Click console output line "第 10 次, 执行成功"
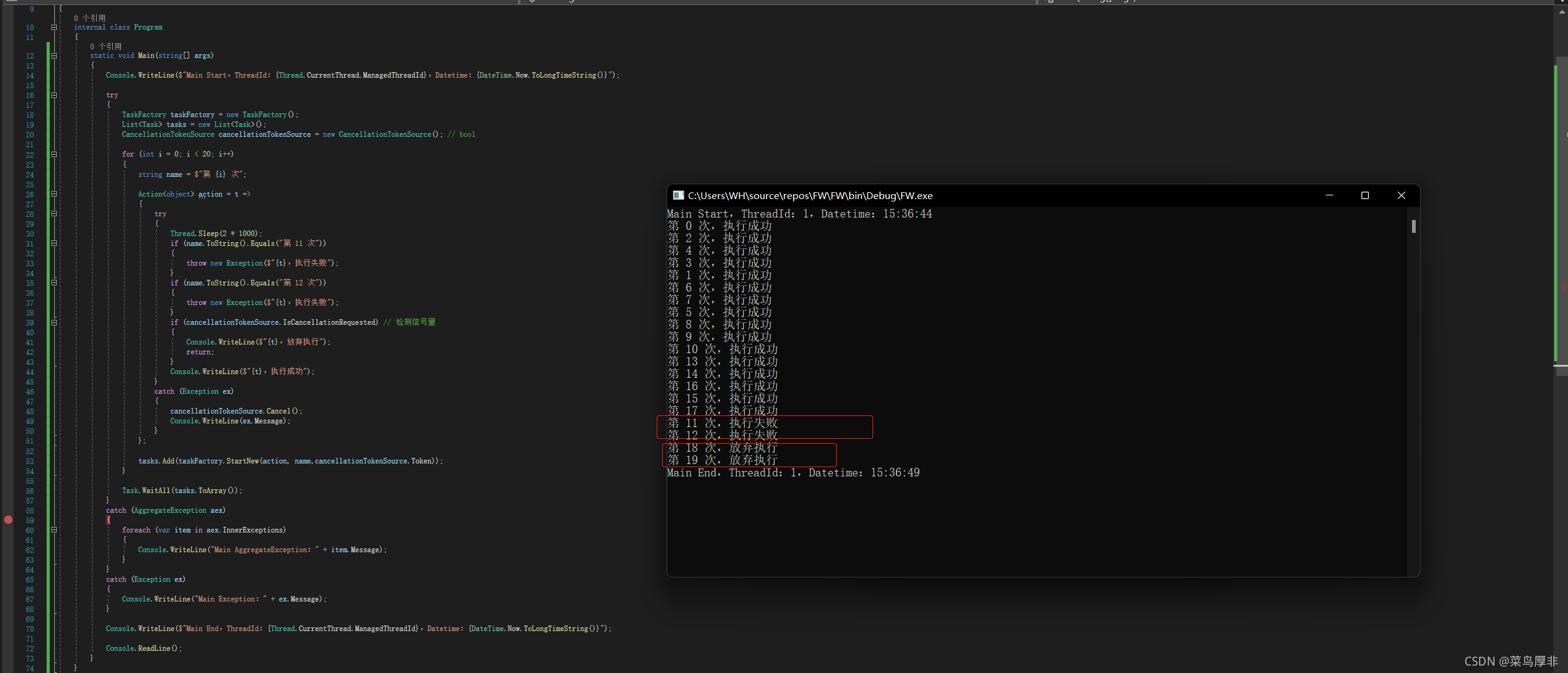This screenshot has height=673, width=1568. tap(723, 349)
